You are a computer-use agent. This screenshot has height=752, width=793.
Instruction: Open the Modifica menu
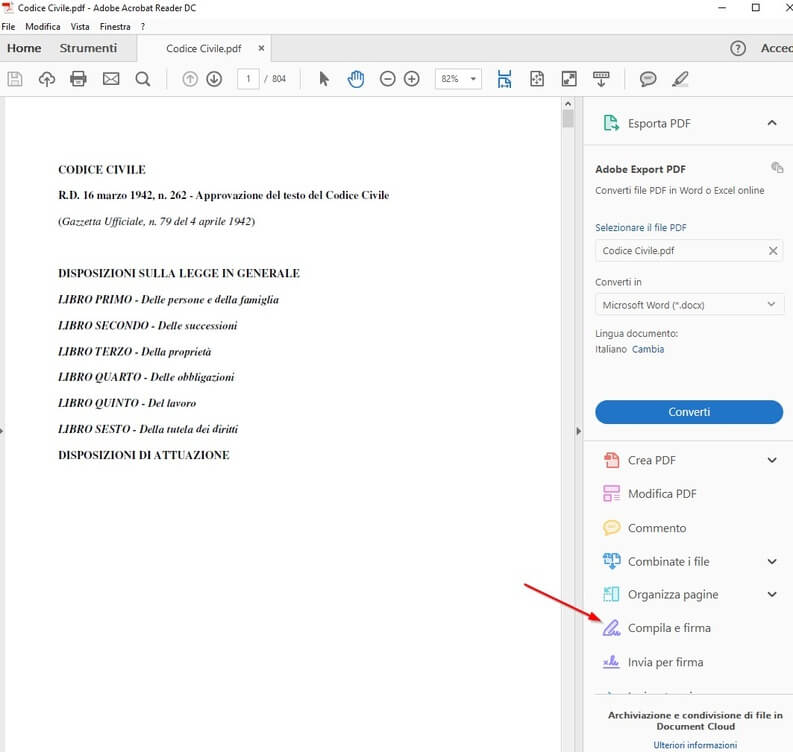click(43, 27)
